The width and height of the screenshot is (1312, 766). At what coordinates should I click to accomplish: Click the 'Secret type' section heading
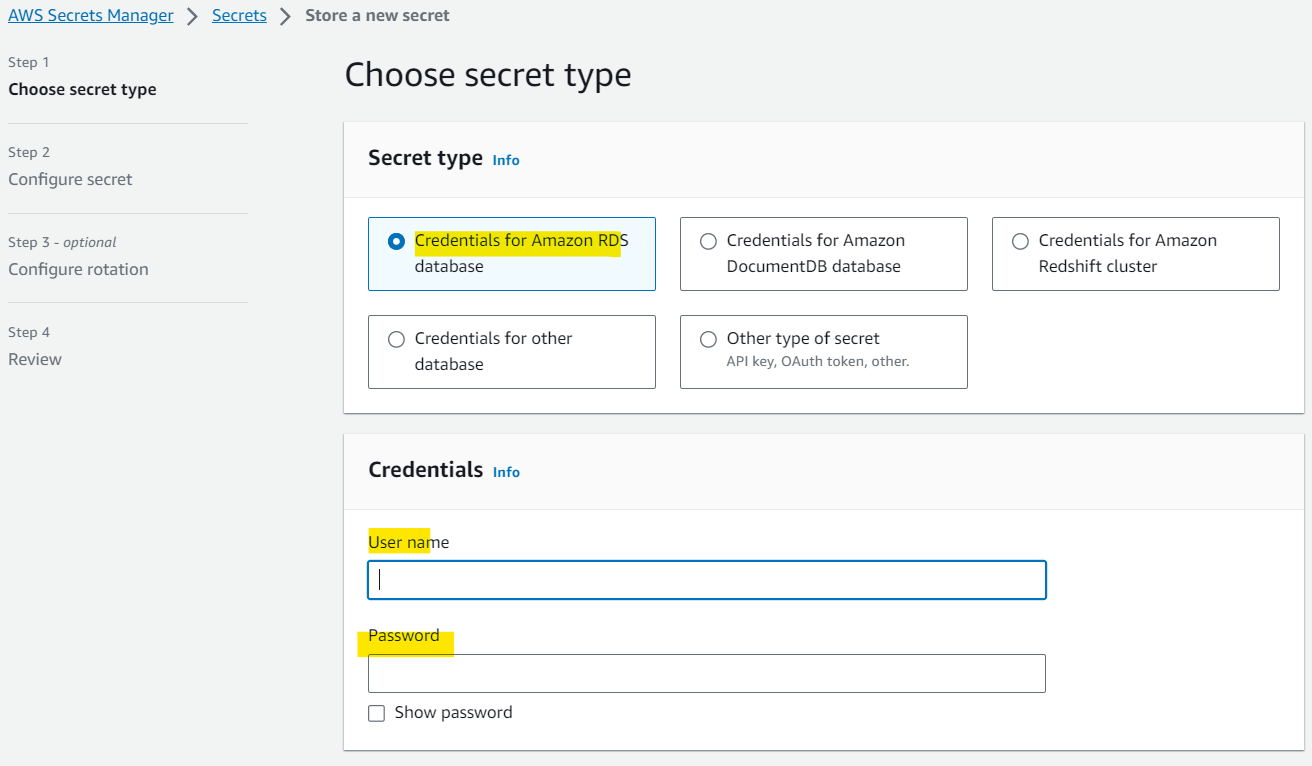tap(425, 158)
